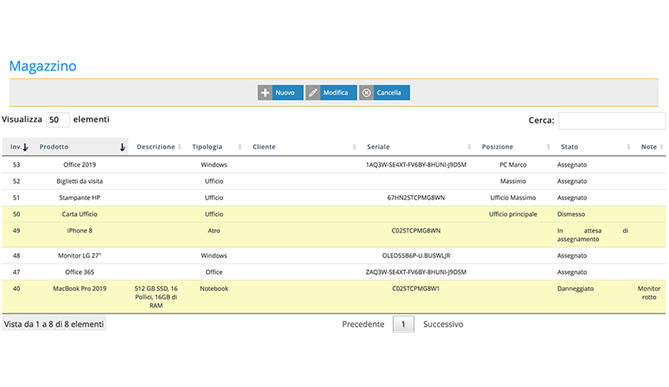Select page 1 in pagination
Screen dimensions: 669x387
click(x=403, y=324)
